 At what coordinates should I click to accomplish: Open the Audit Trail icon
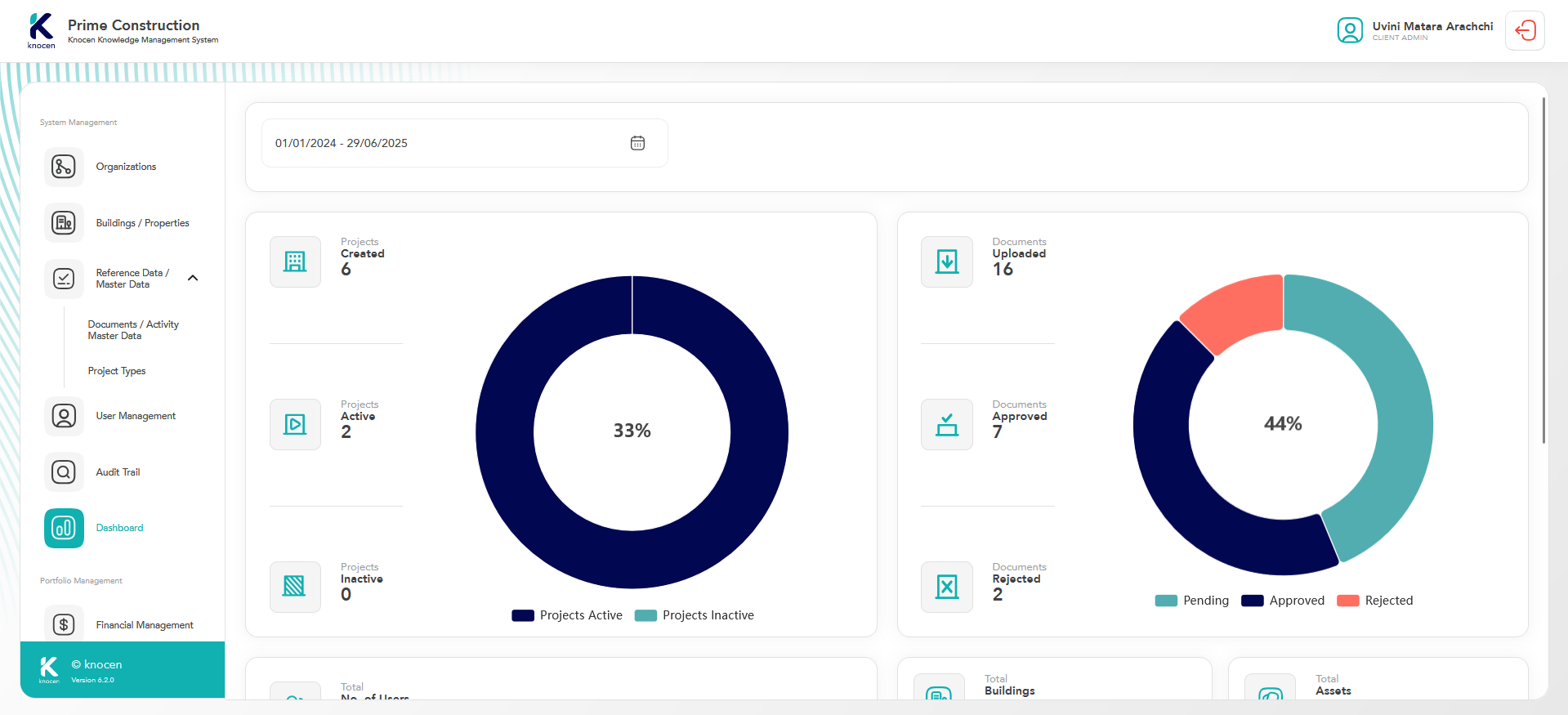pos(64,472)
